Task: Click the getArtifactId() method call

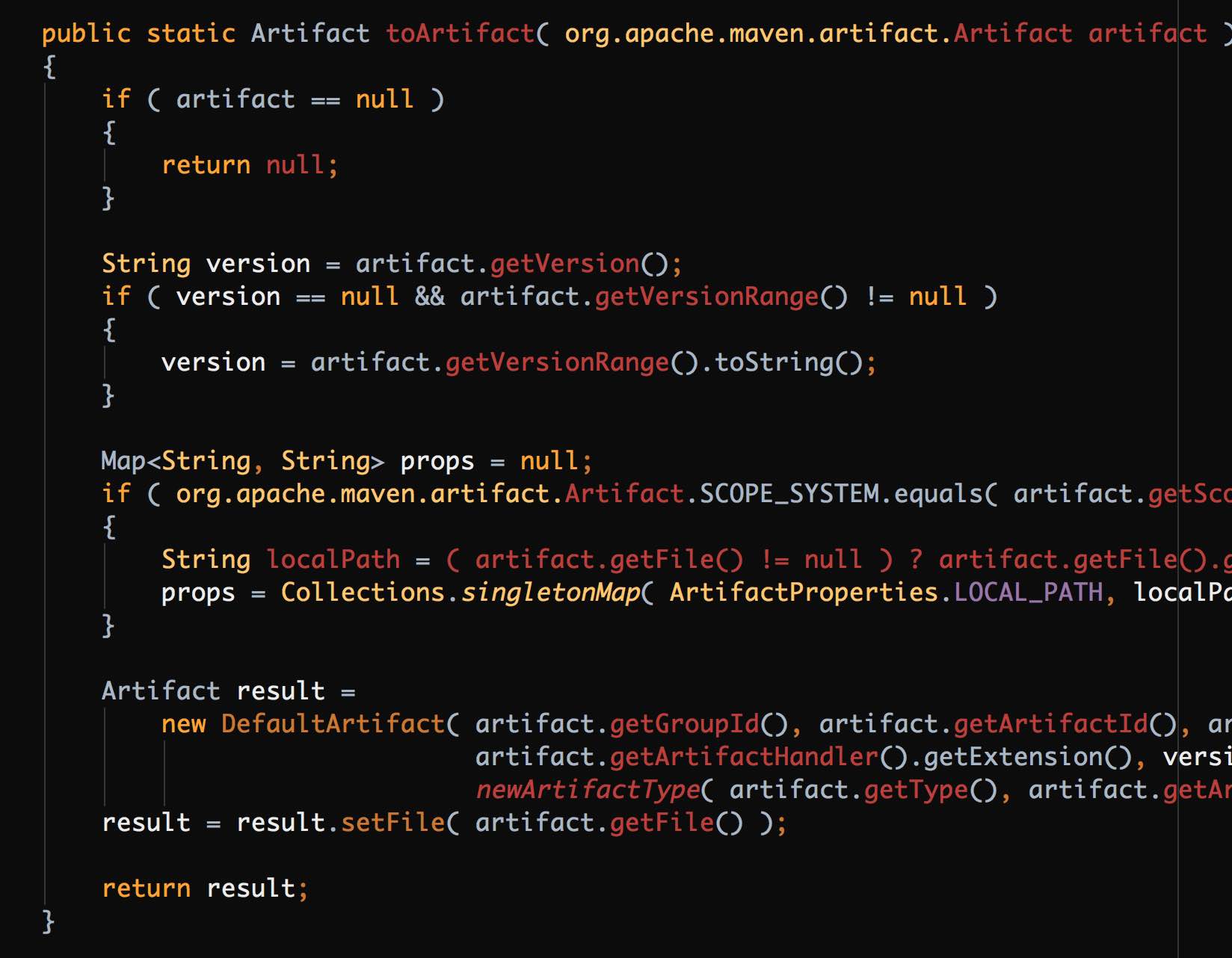Action: (x=1050, y=724)
